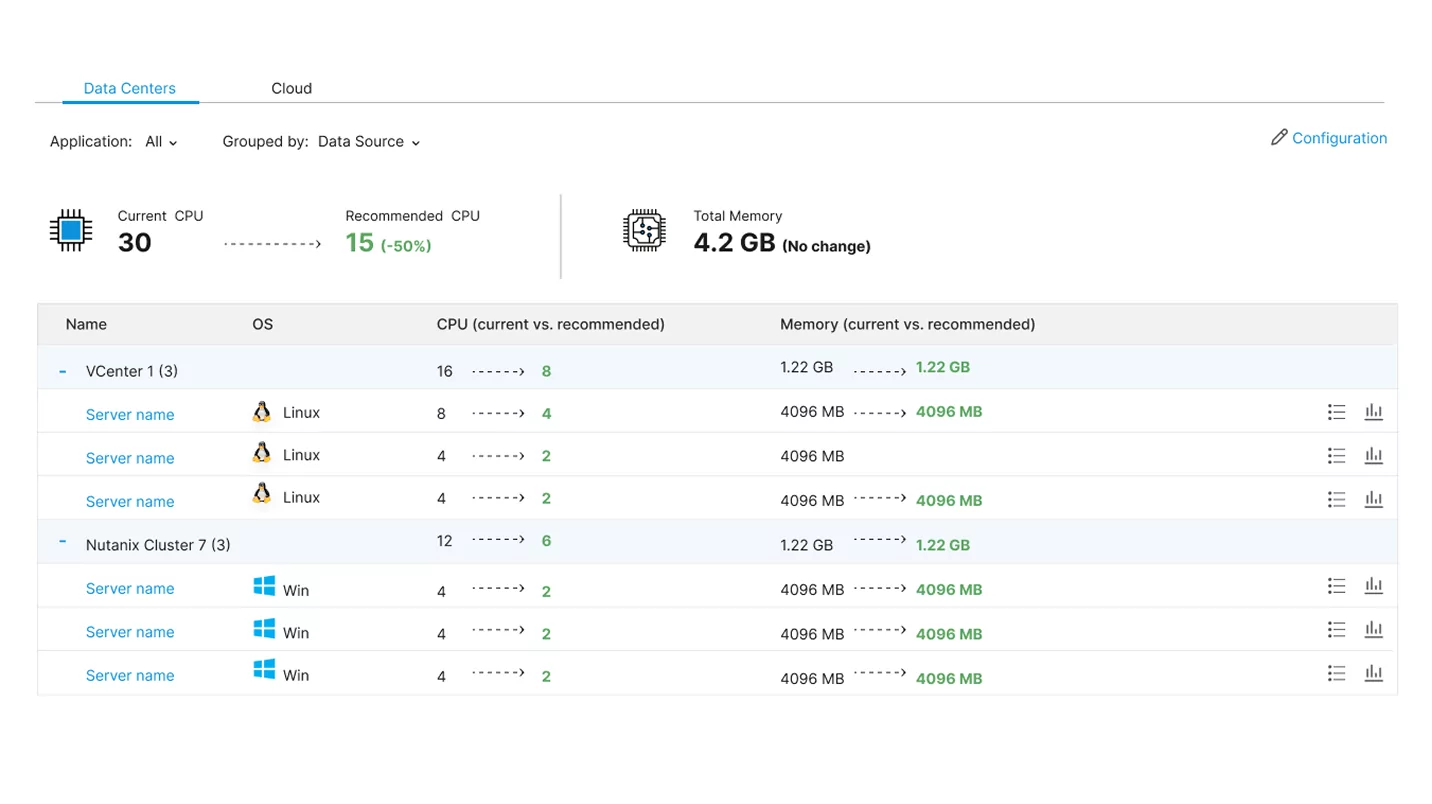The height and width of the screenshot is (804, 1432).
Task: Click the VCenter 1 (3) group name
Action: tap(132, 371)
